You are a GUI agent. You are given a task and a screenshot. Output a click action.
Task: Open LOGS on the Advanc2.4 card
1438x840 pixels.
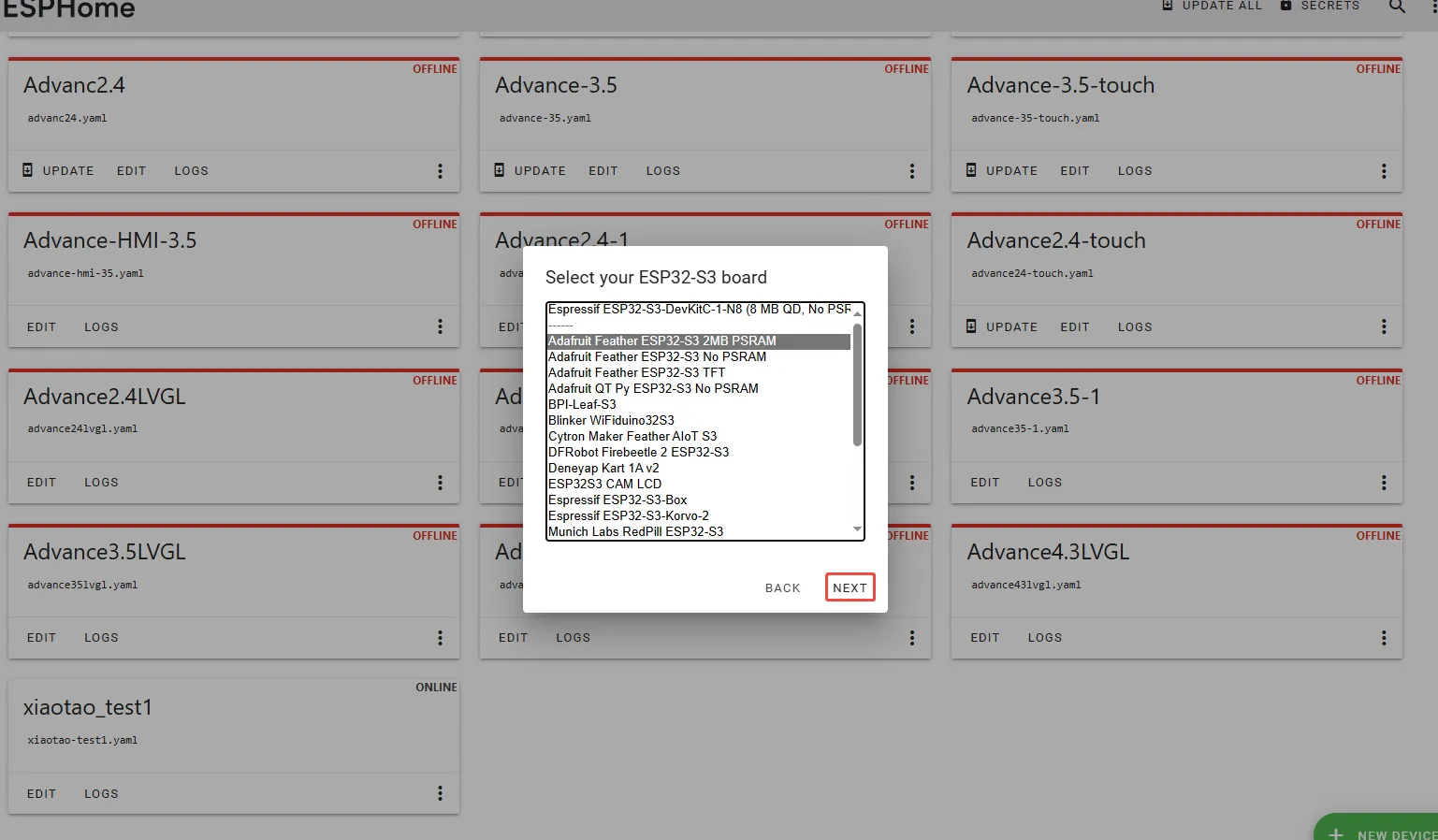(x=192, y=171)
